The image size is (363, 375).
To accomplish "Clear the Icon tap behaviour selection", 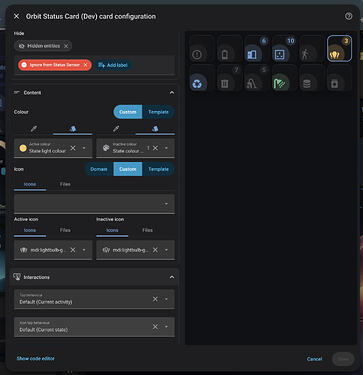I will [155, 327].
